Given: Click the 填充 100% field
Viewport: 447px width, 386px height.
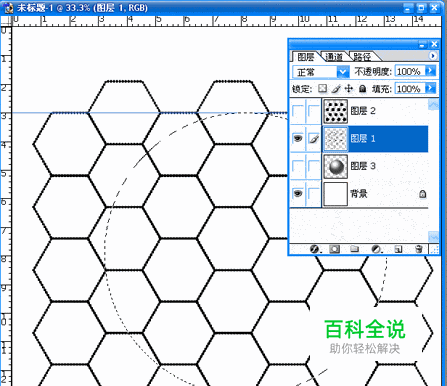Looking at the screenshot, I should point(410,88).
